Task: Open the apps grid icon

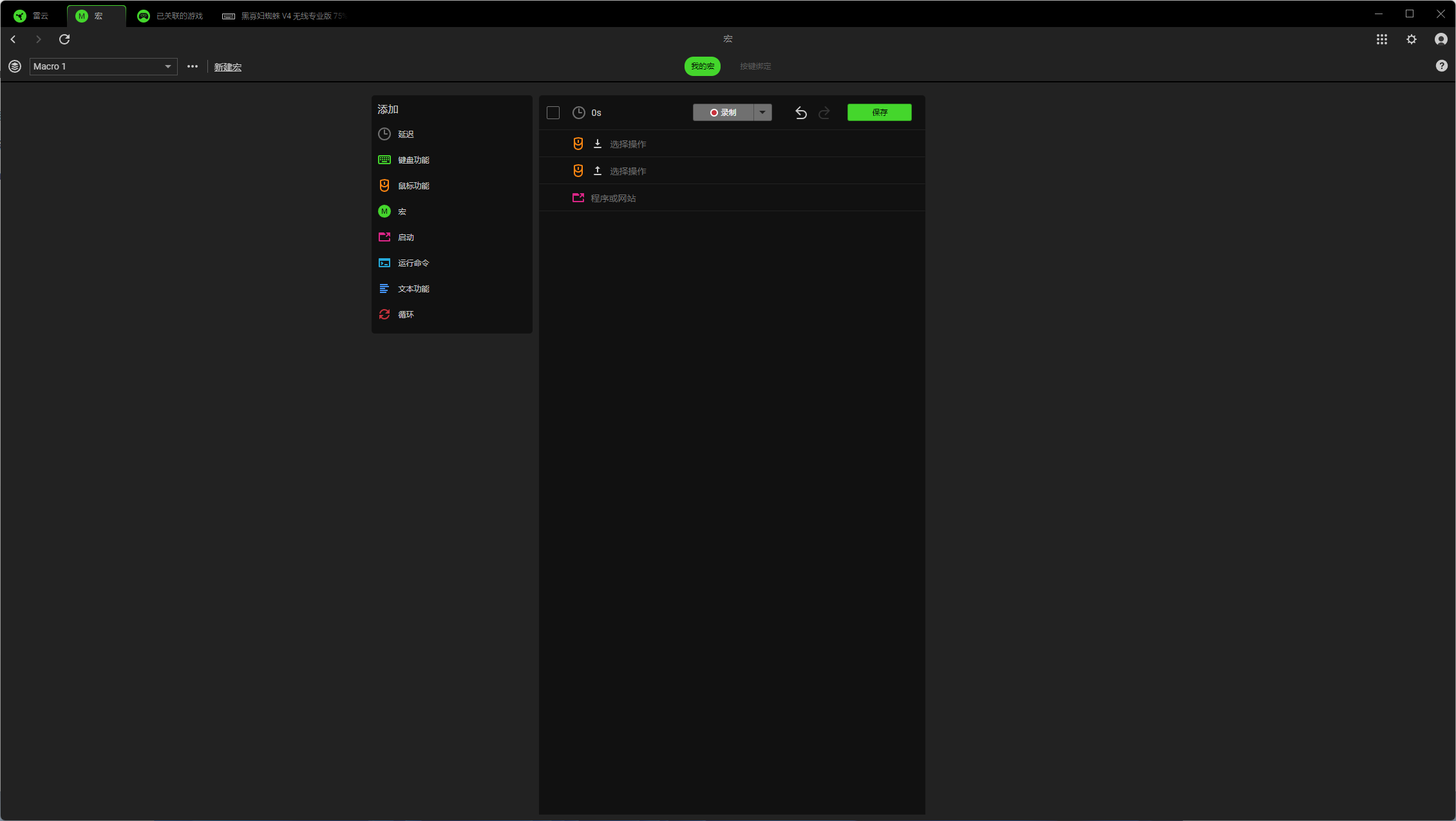Action: (1381, 39)
